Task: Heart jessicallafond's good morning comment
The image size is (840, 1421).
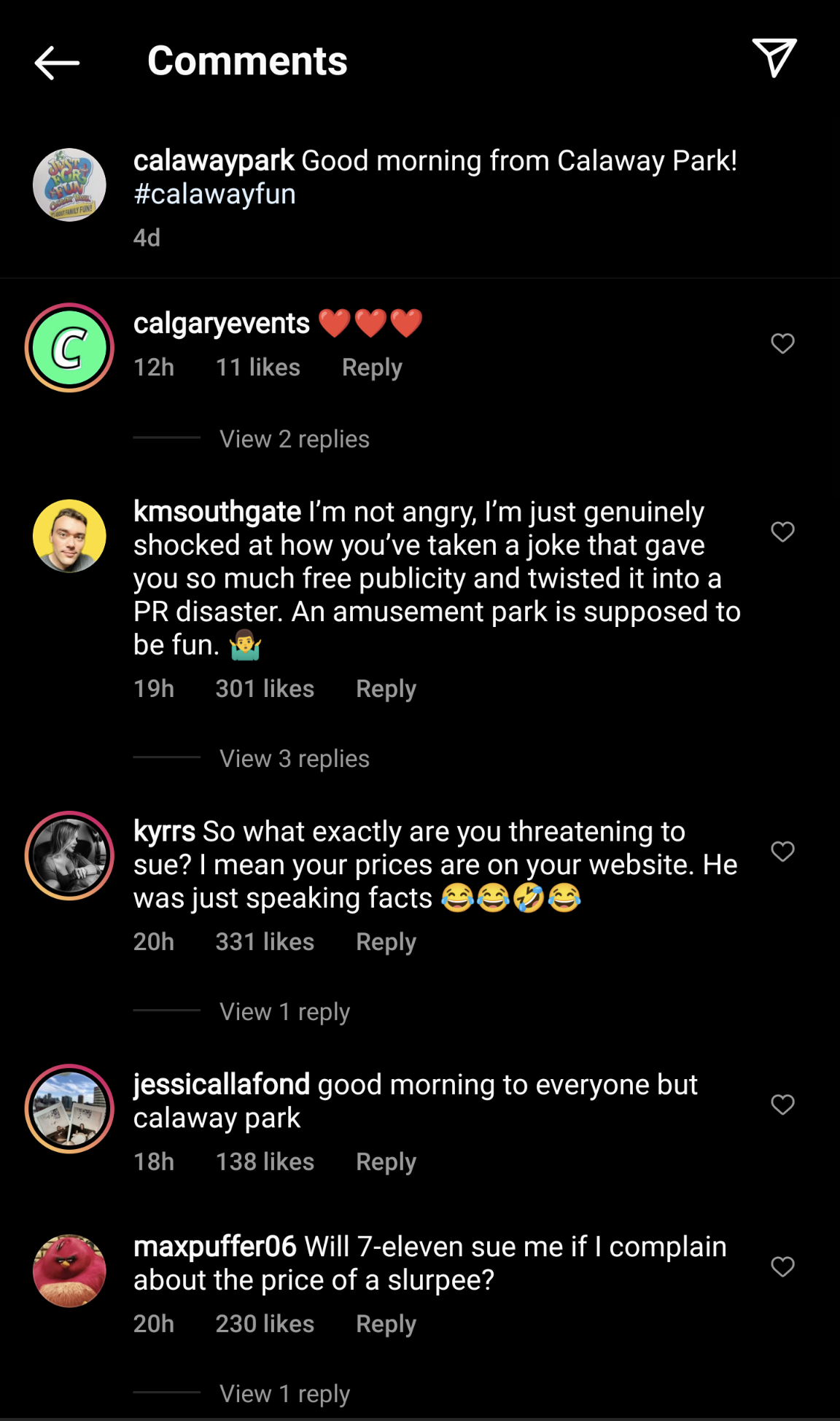Action: point(782,1105)
